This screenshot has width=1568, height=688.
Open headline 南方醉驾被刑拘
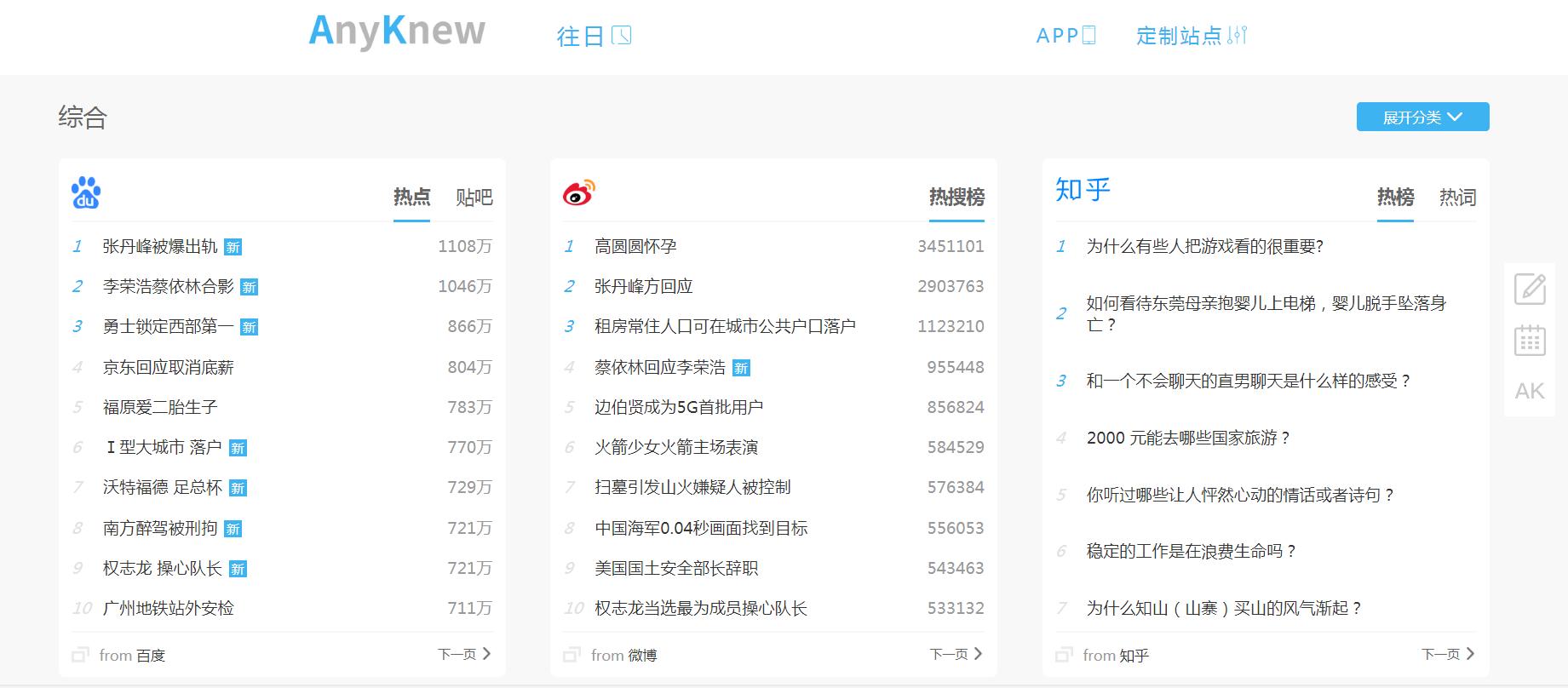160,528
